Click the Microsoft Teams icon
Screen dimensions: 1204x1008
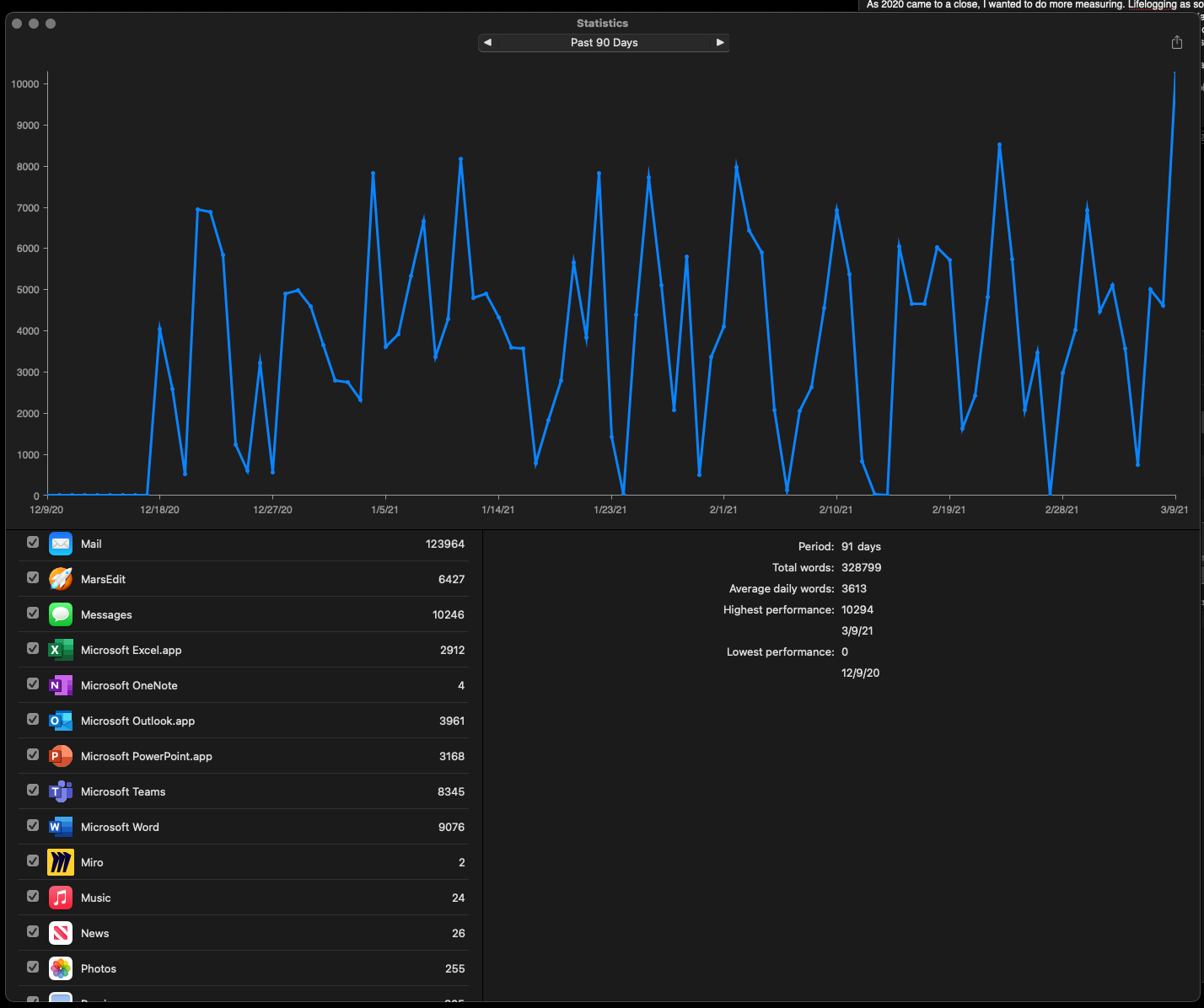point(61,791)
